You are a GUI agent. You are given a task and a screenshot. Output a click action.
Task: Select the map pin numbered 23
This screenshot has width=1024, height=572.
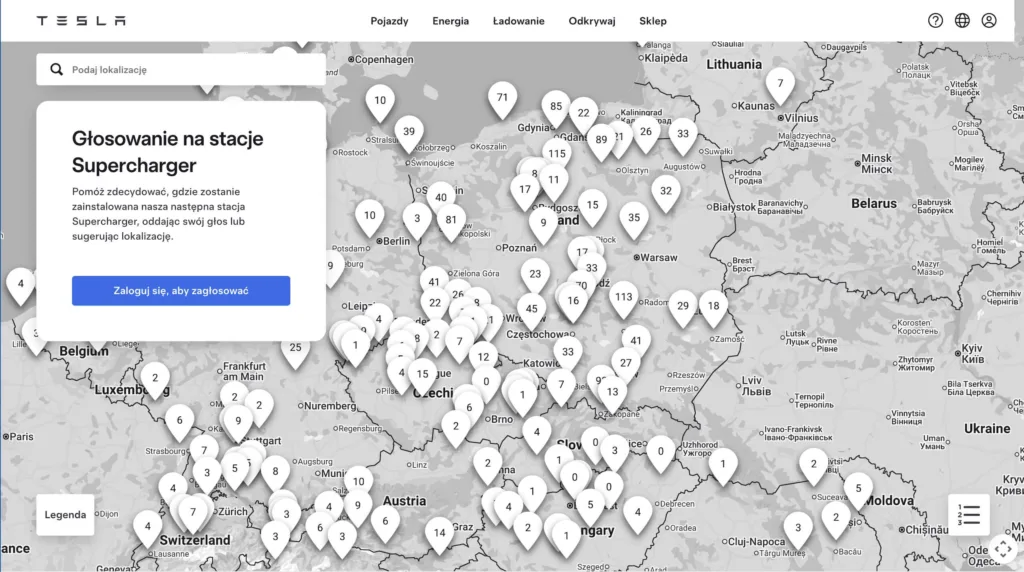click(x=535, y=278)
